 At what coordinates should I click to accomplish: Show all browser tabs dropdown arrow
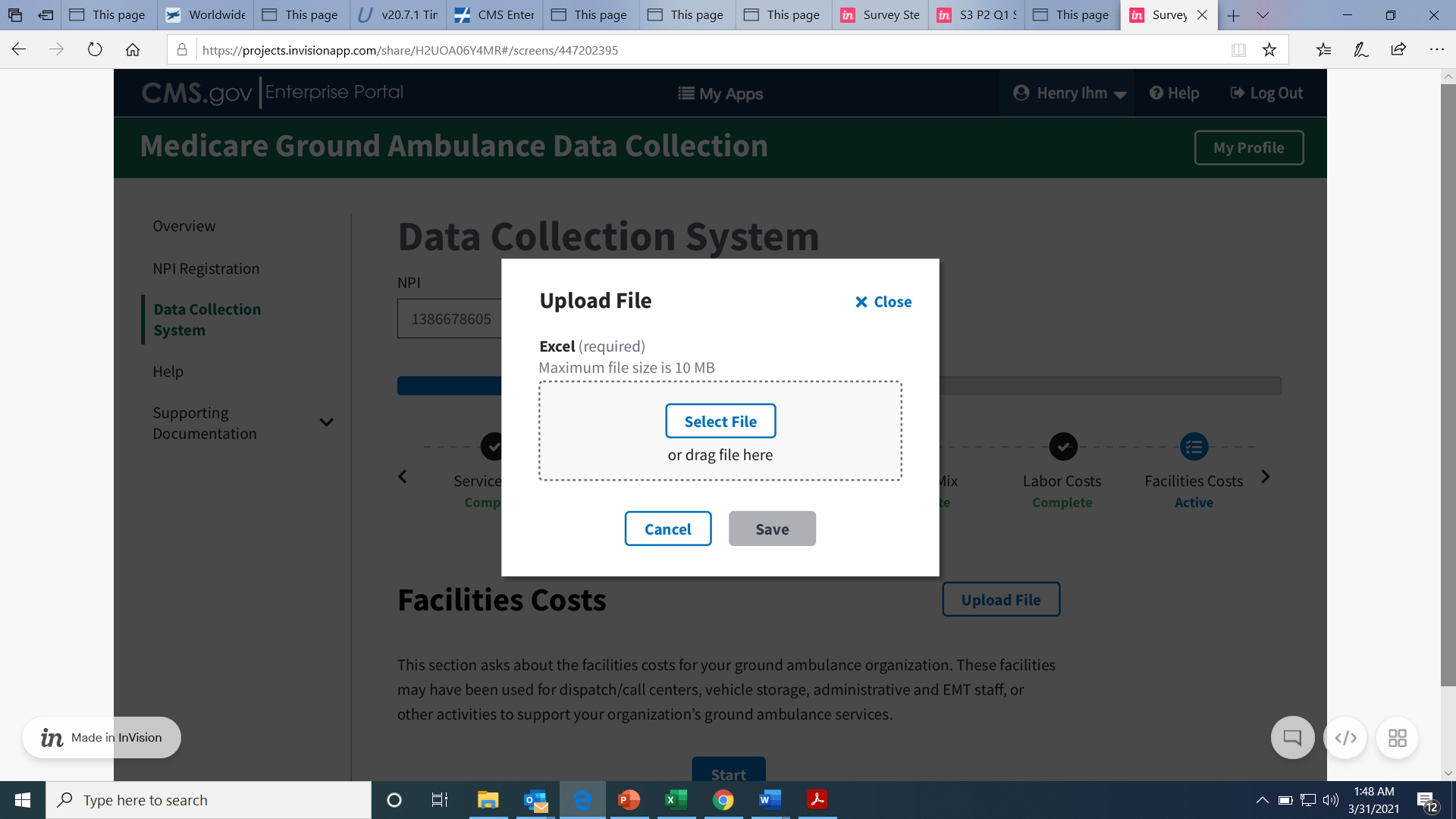click(x=1263, y=15)
